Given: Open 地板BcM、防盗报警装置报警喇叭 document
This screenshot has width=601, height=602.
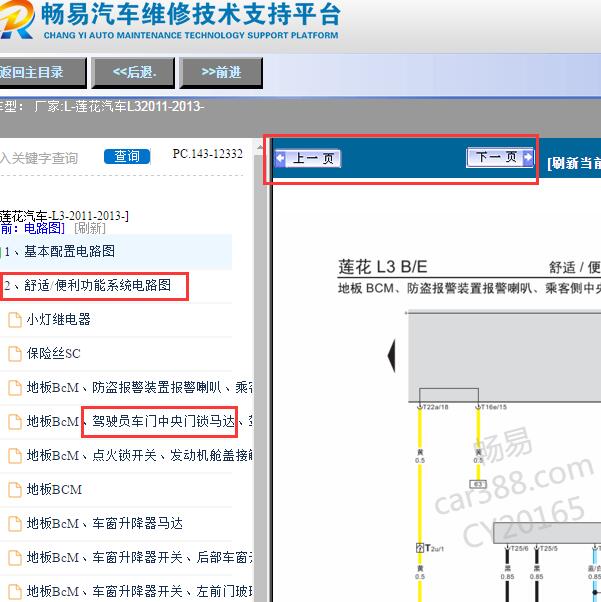Looking at the screenshot, I should click(x=140, y=387).
